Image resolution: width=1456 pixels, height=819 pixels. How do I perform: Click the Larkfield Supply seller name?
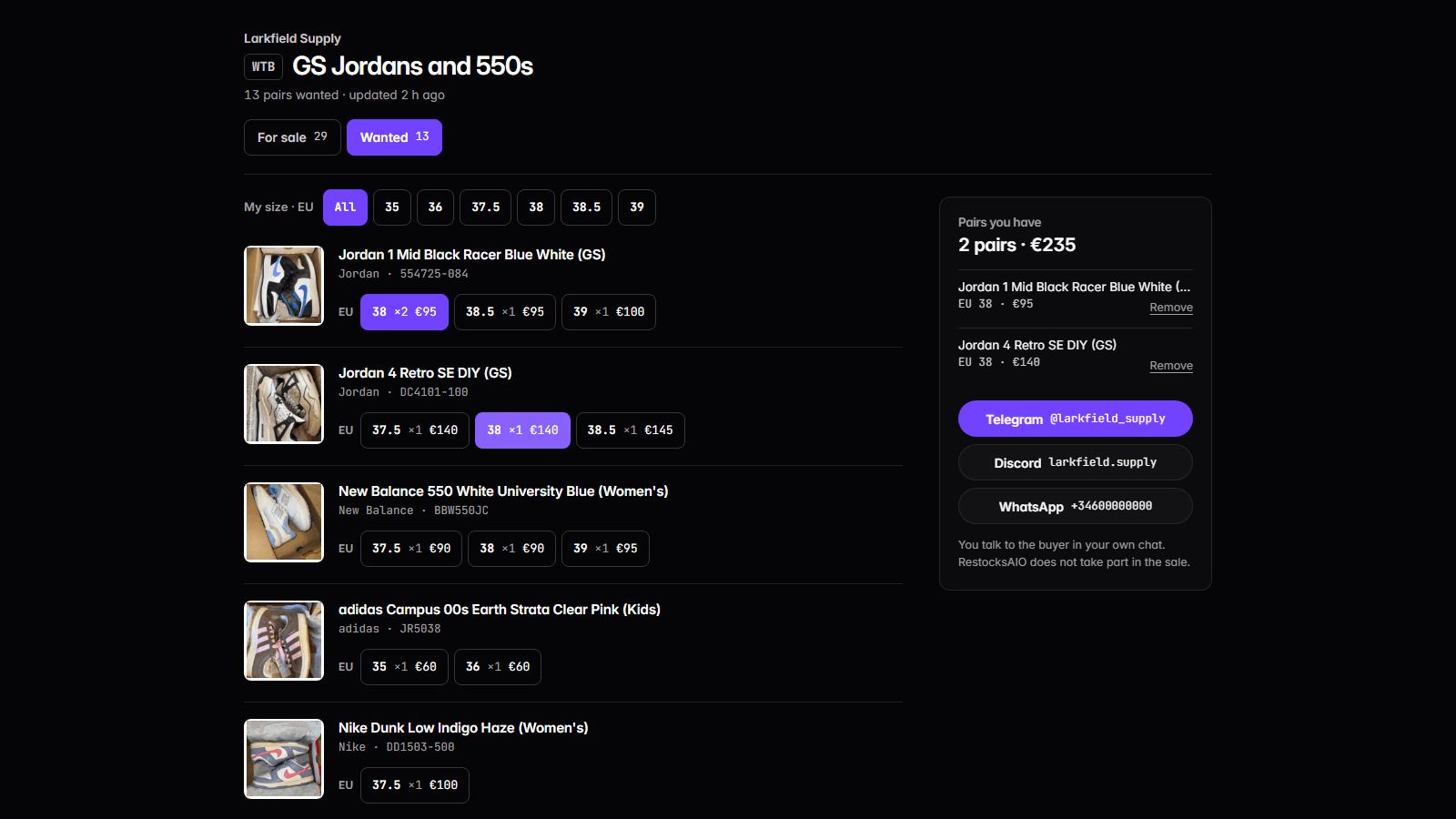point(292,38)
